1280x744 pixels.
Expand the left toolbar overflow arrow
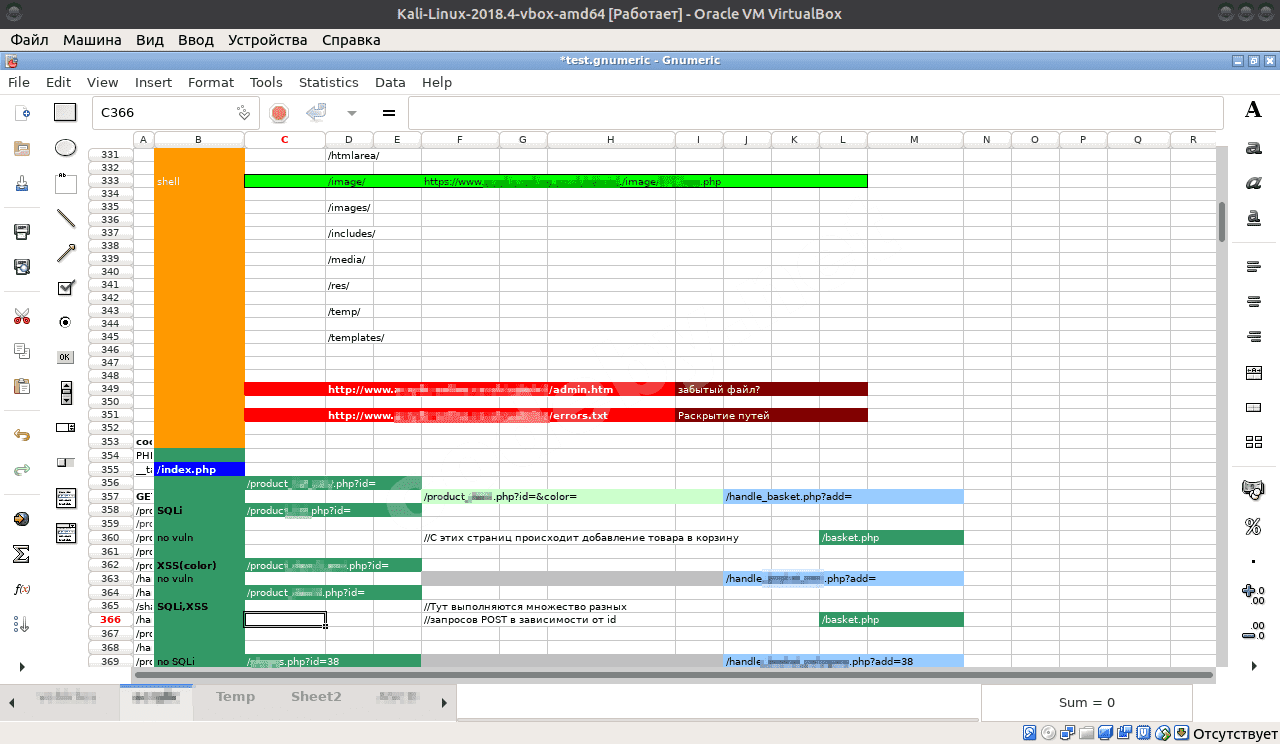(x=21, y=666)
